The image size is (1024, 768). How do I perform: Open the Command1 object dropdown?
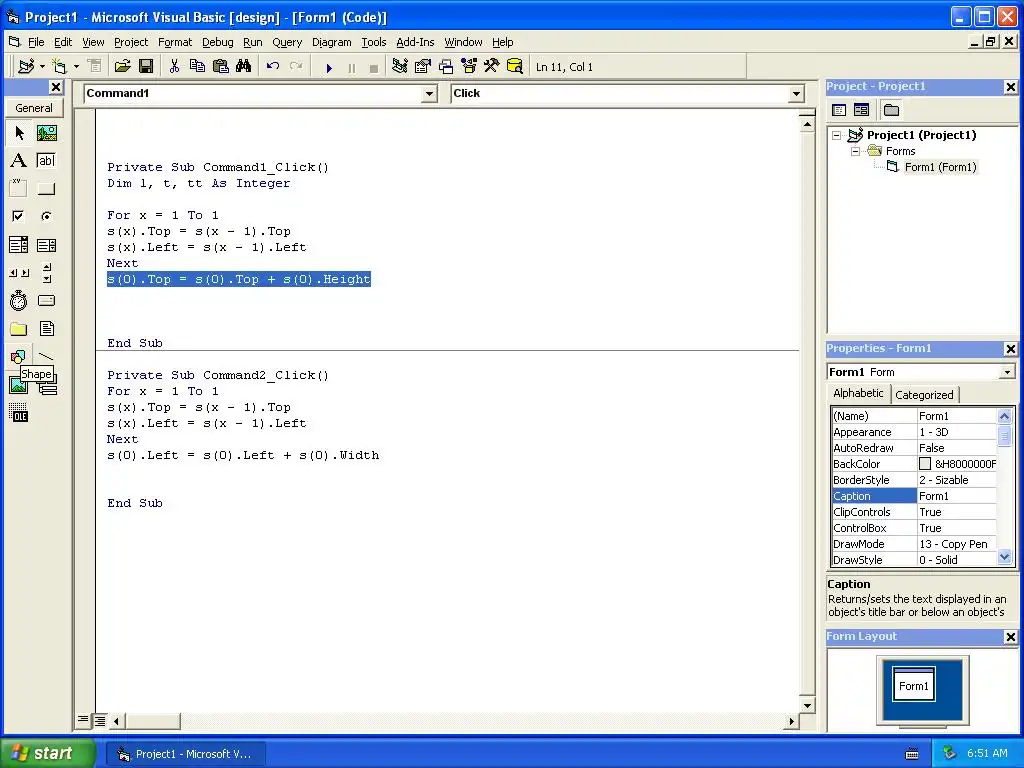coord(429,94)
